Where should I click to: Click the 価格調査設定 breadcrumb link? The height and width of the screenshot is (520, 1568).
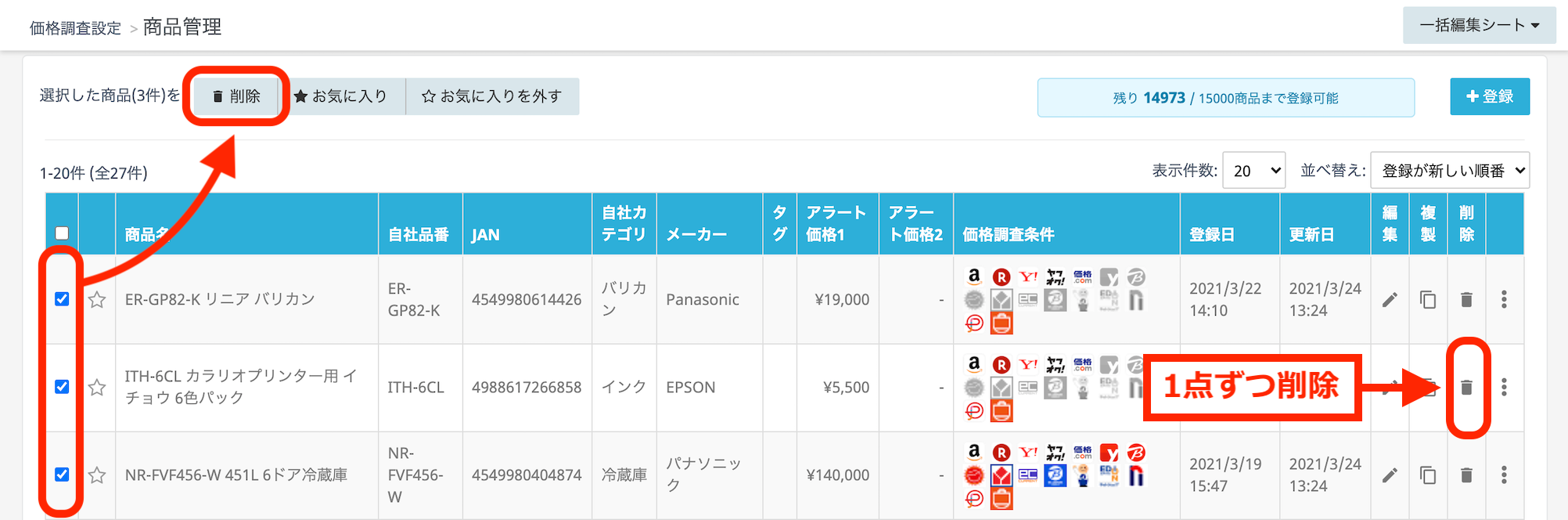point(75,28)
